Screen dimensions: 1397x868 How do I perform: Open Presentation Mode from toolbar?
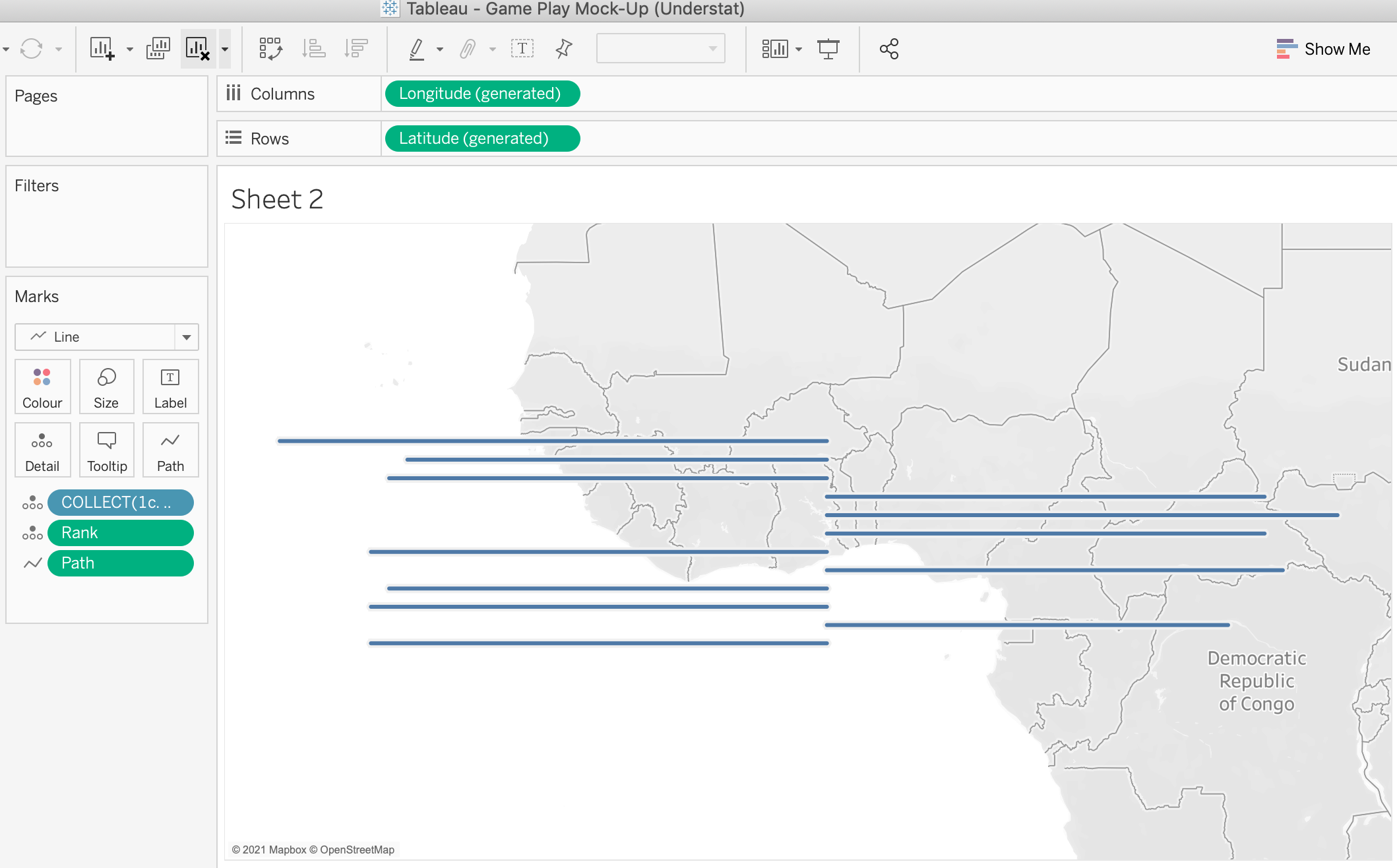pyautogui.click(x=828, y=49)
